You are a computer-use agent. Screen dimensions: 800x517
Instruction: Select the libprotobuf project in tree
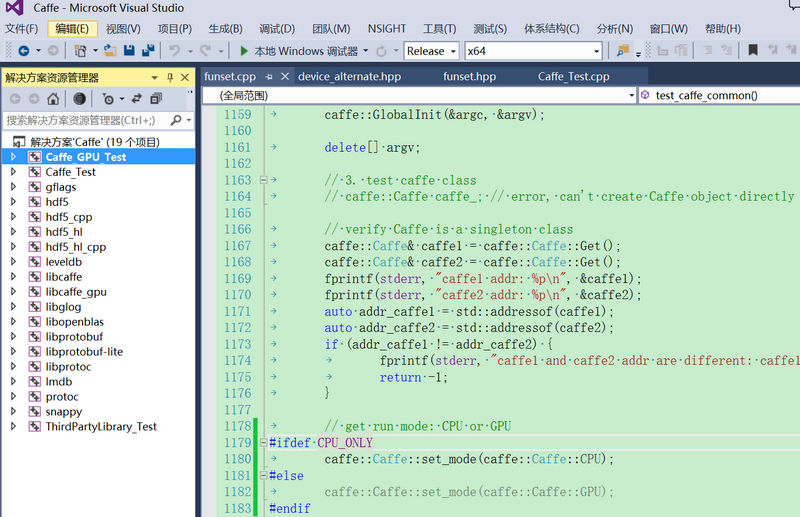[x=74, y=337]
